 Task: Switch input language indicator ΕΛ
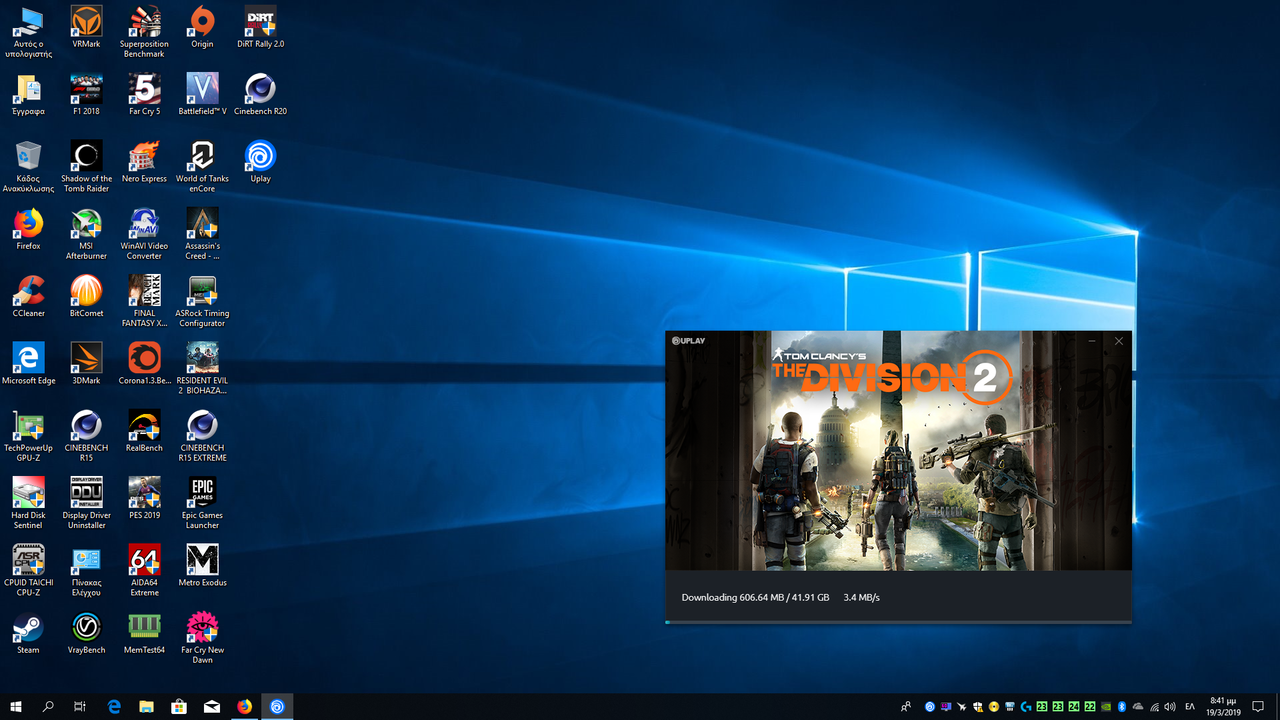point(1190,707)
